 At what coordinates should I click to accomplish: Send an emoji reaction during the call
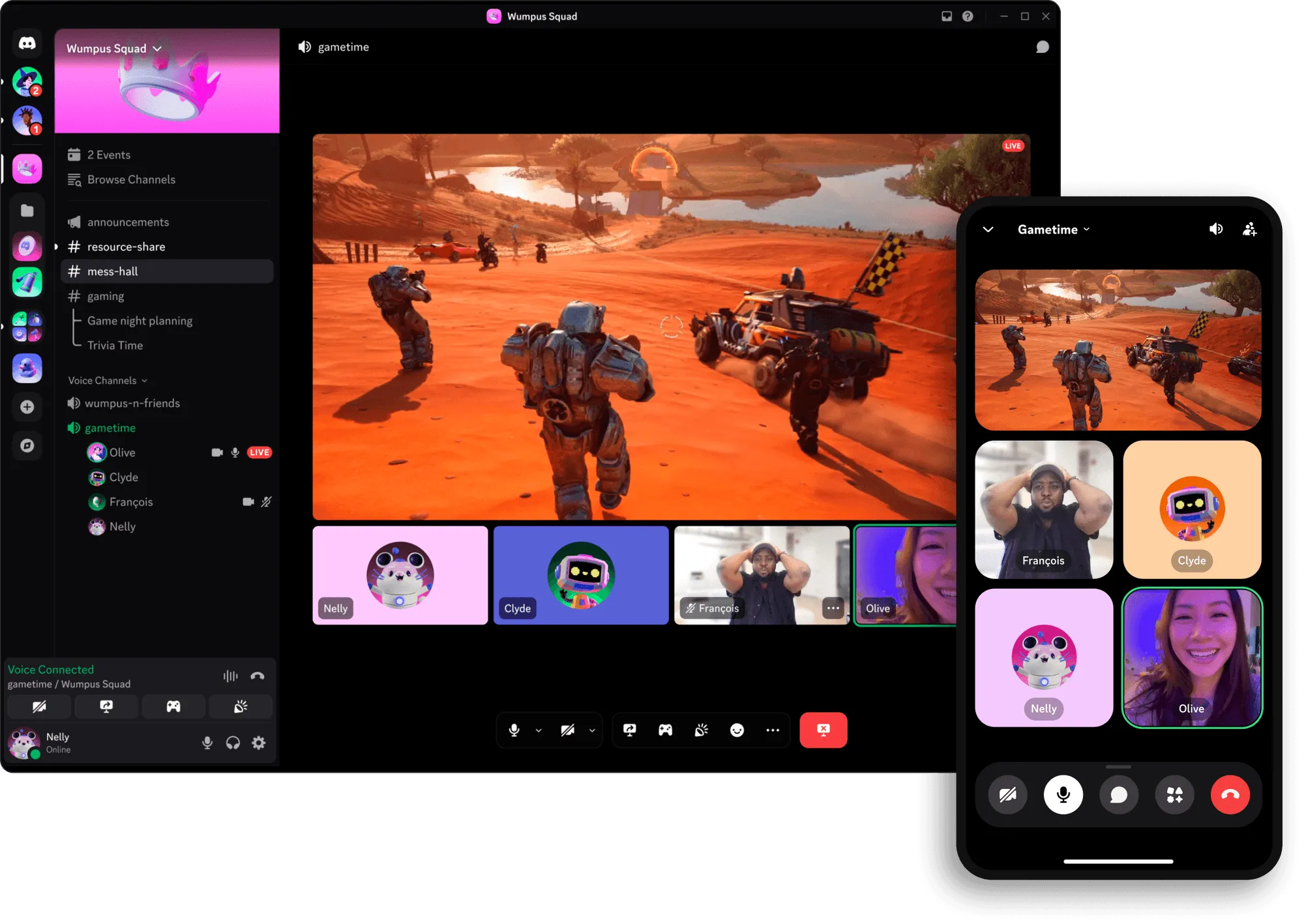tap(737, 730)
